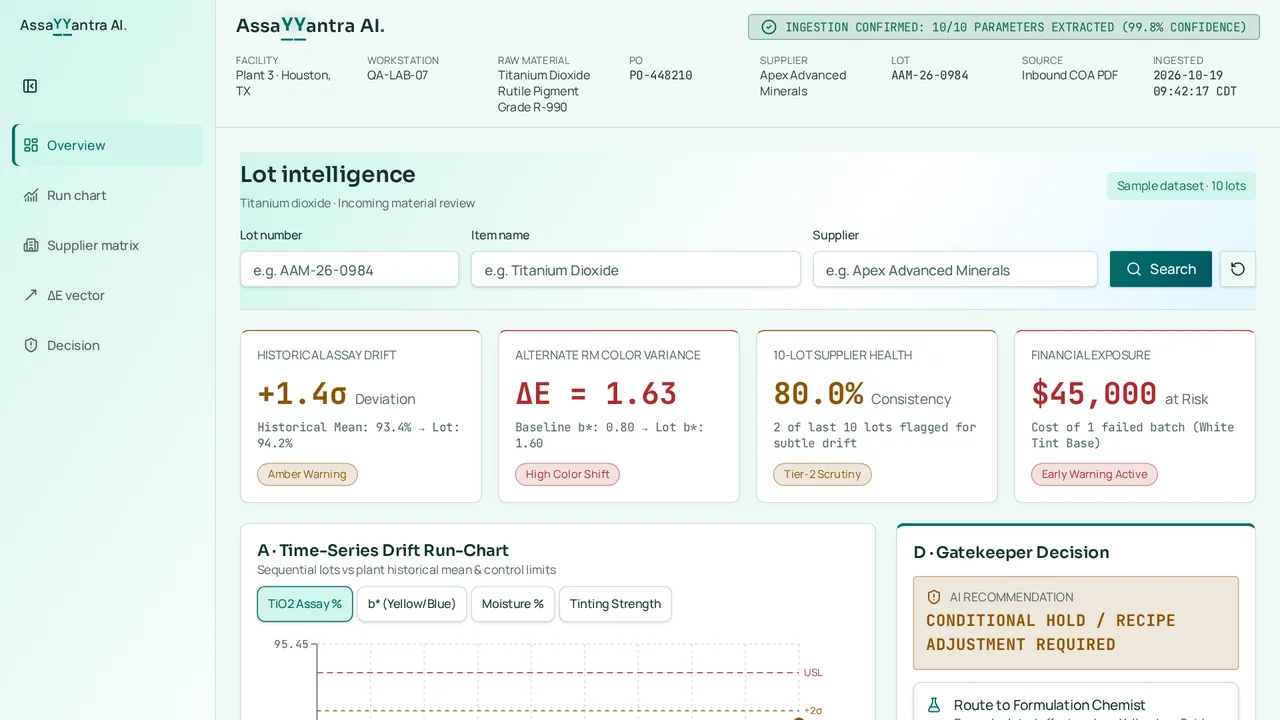The width and height of the screenshot is (1280, 720).
Task: Click the Early Warning Active badge
Action: [x=1094, y=474]
